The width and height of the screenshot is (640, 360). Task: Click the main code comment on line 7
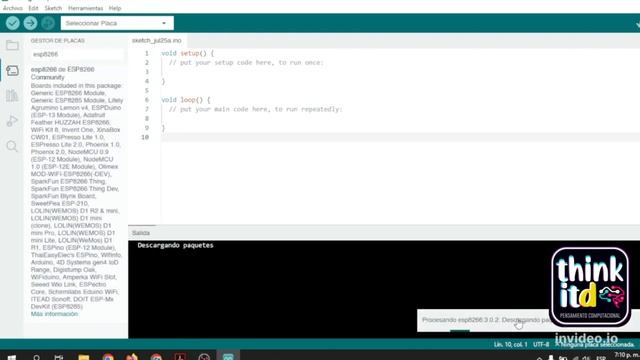(256, 109)
